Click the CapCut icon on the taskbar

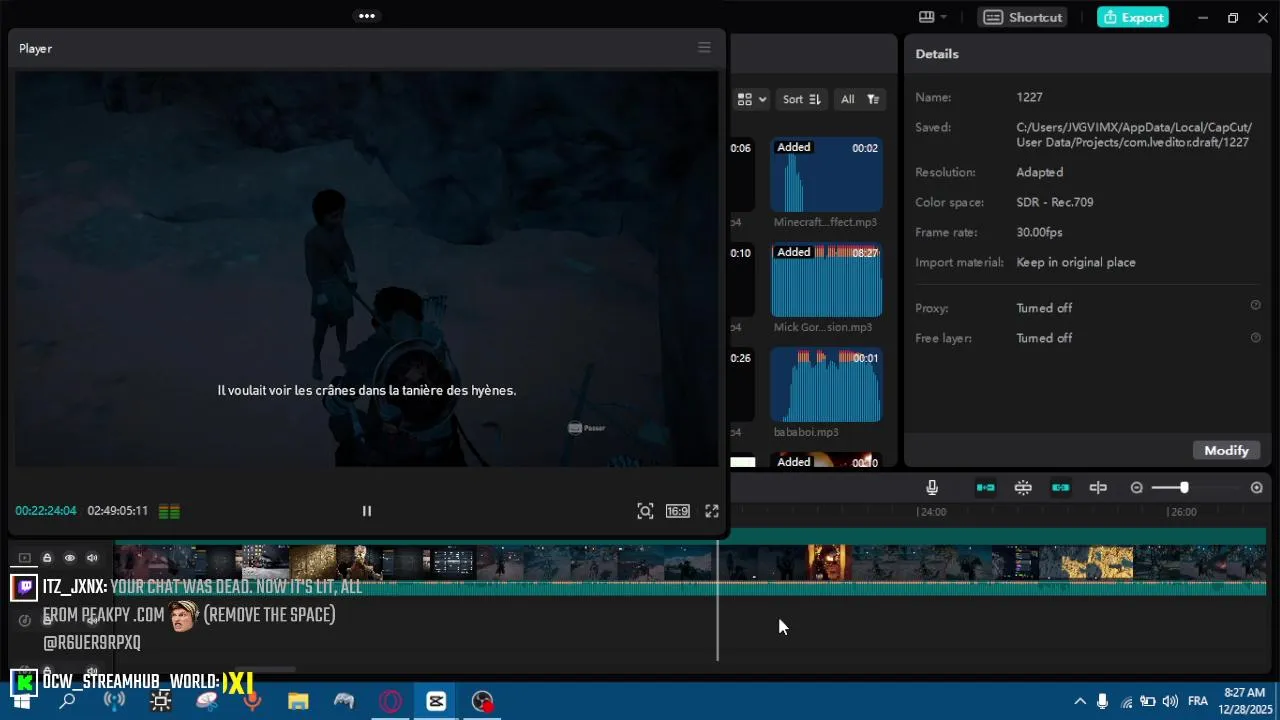(436, 701)
